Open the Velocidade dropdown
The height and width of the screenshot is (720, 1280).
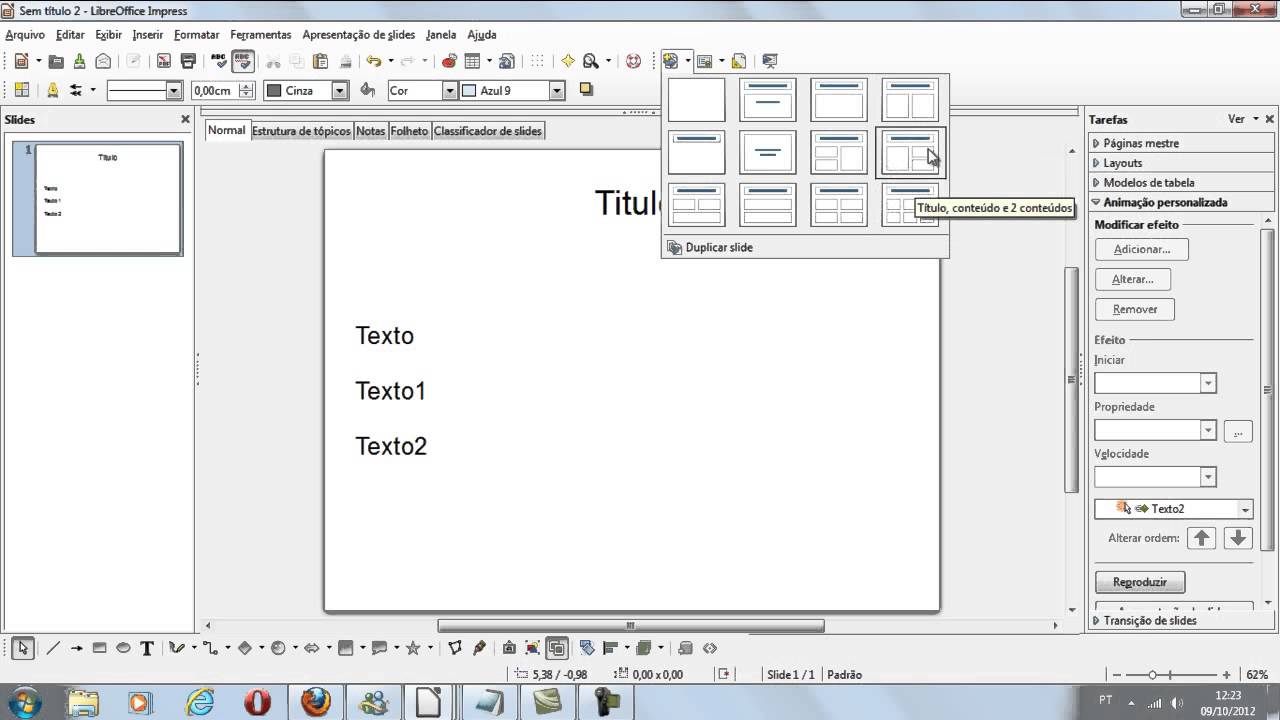[1208, 477]
